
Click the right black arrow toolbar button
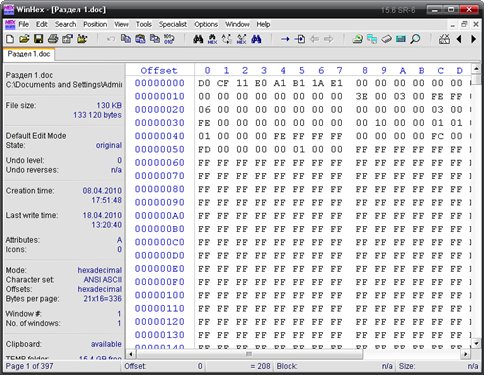473,39
